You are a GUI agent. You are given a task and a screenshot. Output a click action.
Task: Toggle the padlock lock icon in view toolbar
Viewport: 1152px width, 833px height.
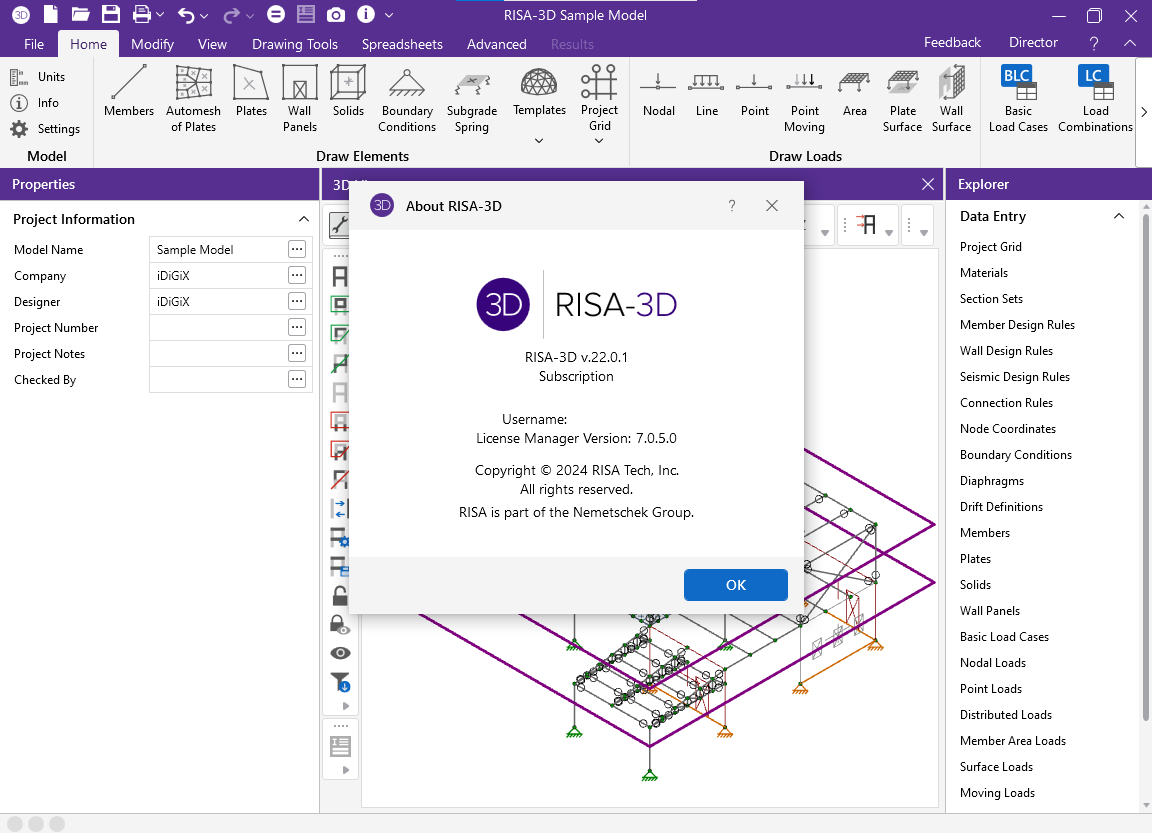pyautogui.click(x=340, y=595)
